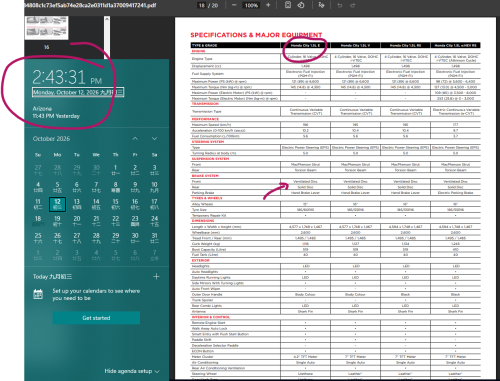Select October 29 in calendar

tap(116, 238)
